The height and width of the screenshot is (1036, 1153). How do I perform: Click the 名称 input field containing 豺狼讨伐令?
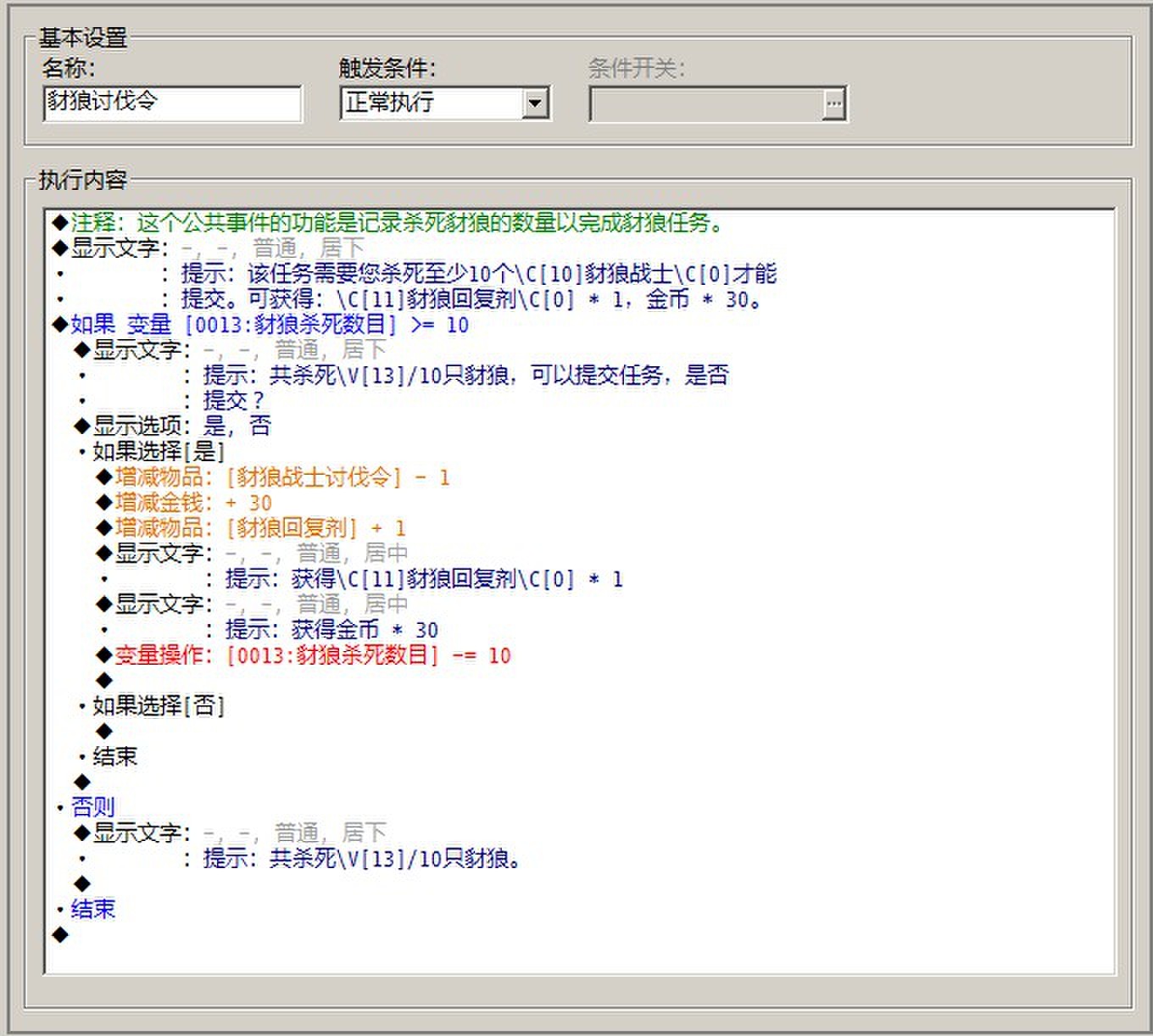coord(172,103)
